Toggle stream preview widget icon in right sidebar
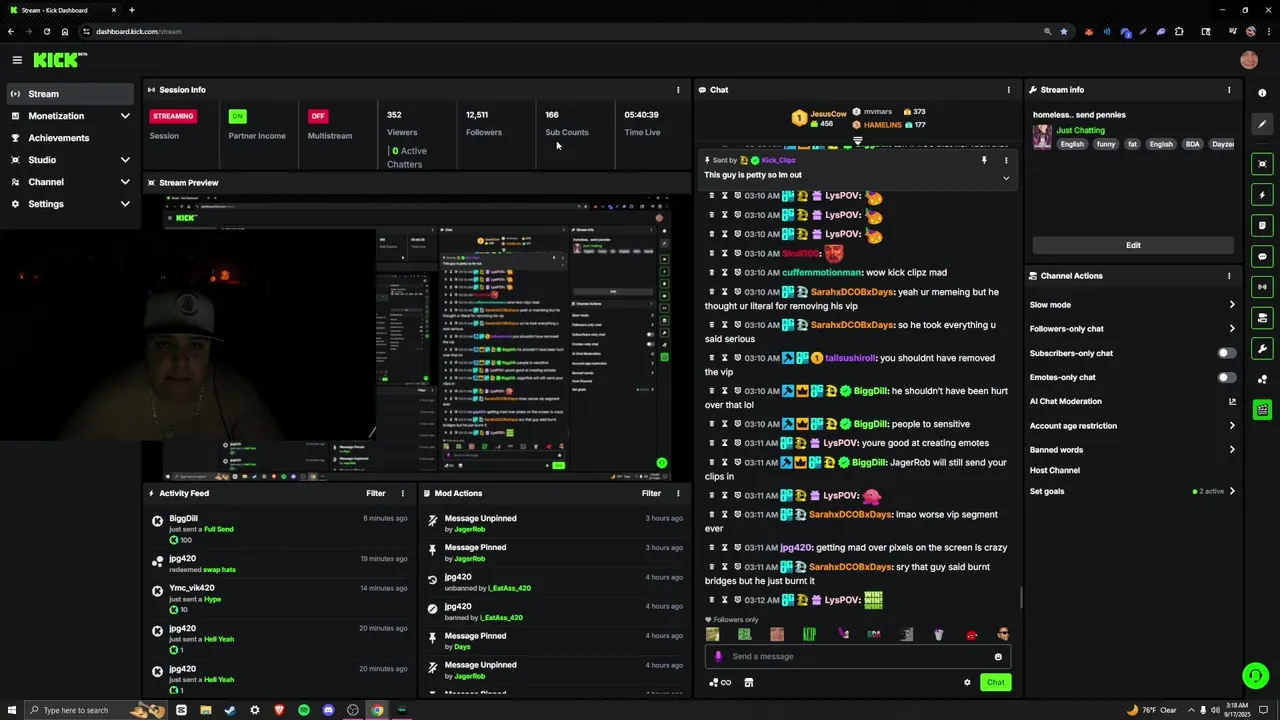 [x=1262, y=164]
